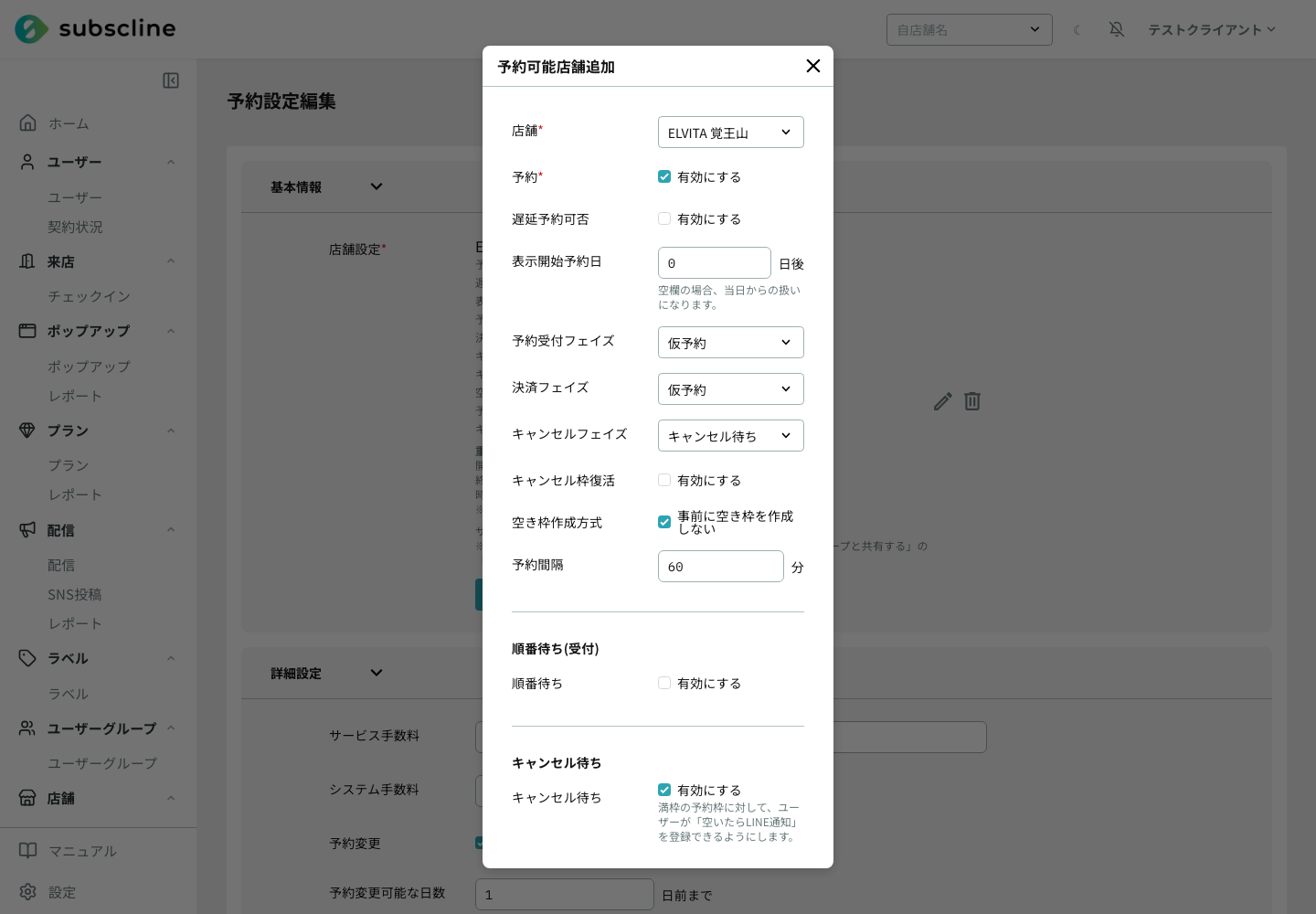Open ラベル sub-item in sidebar
The image size is (1316, 914).
point(68,694)
